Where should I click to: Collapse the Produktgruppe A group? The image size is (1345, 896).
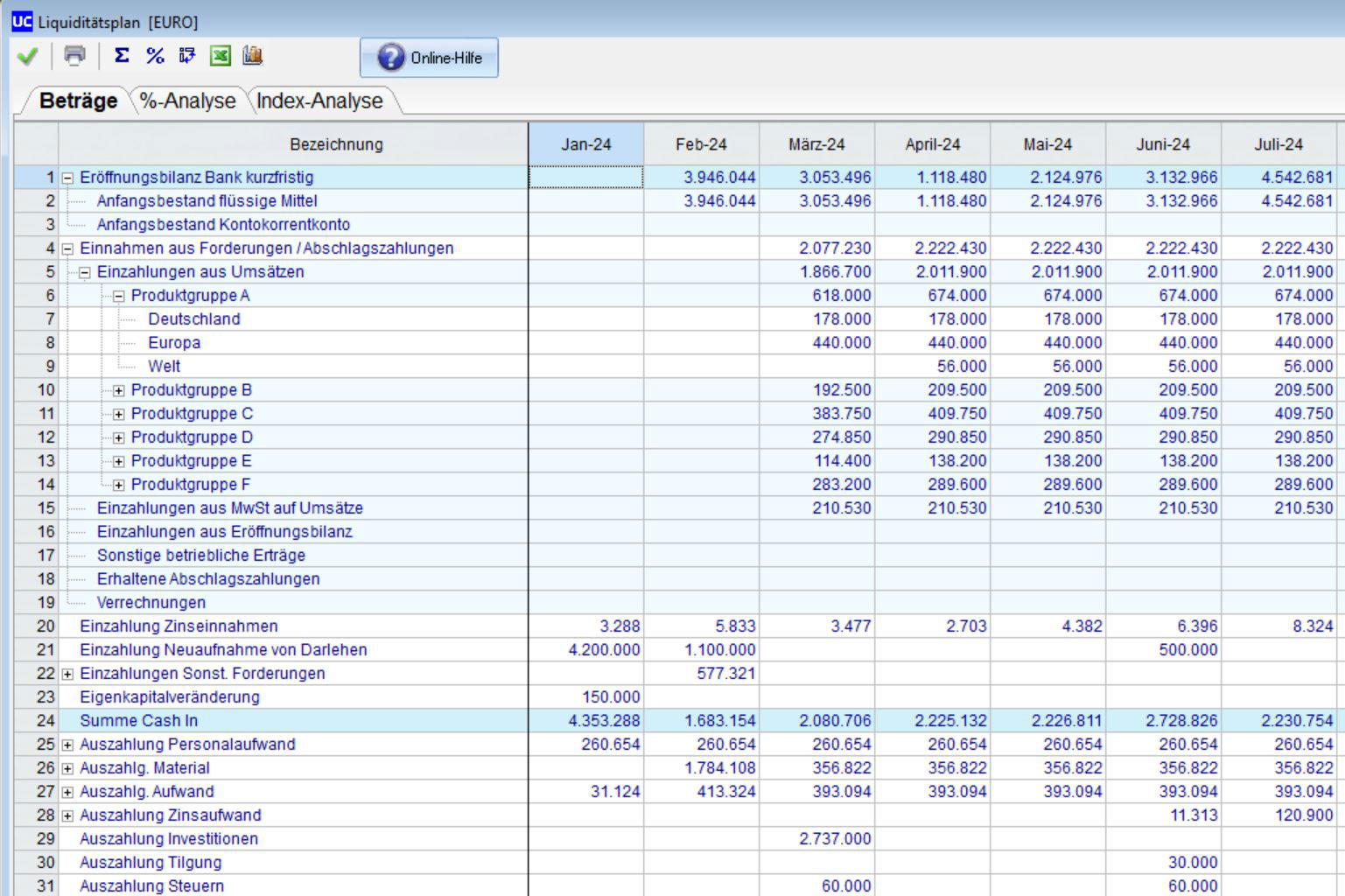pos(119,296)
